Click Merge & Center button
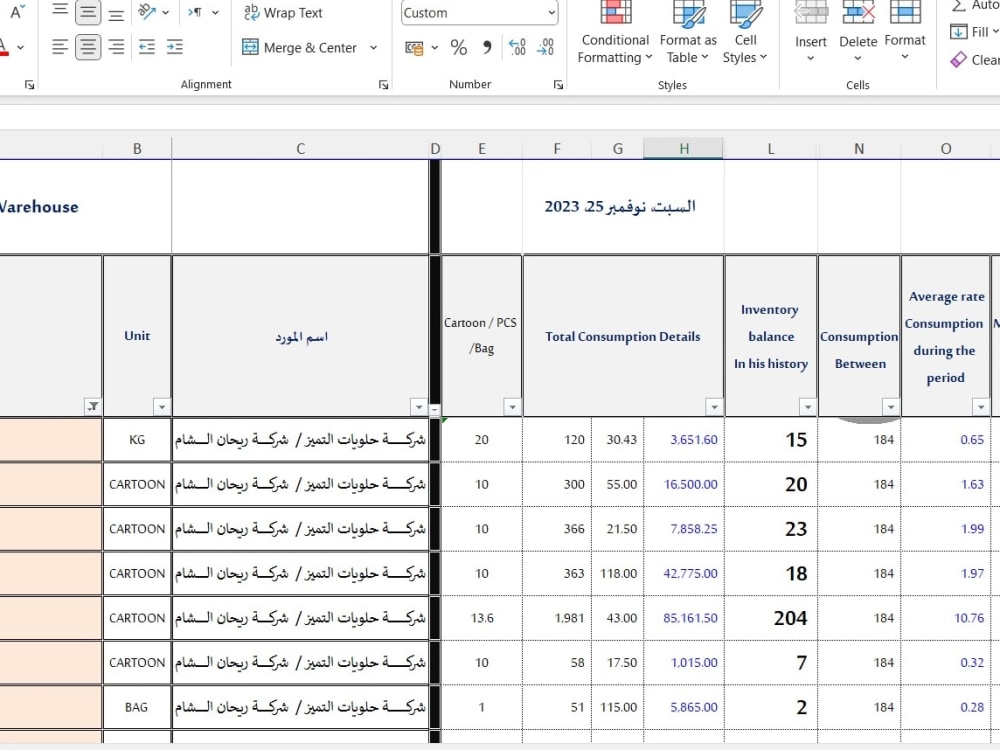 pos(300,47)
